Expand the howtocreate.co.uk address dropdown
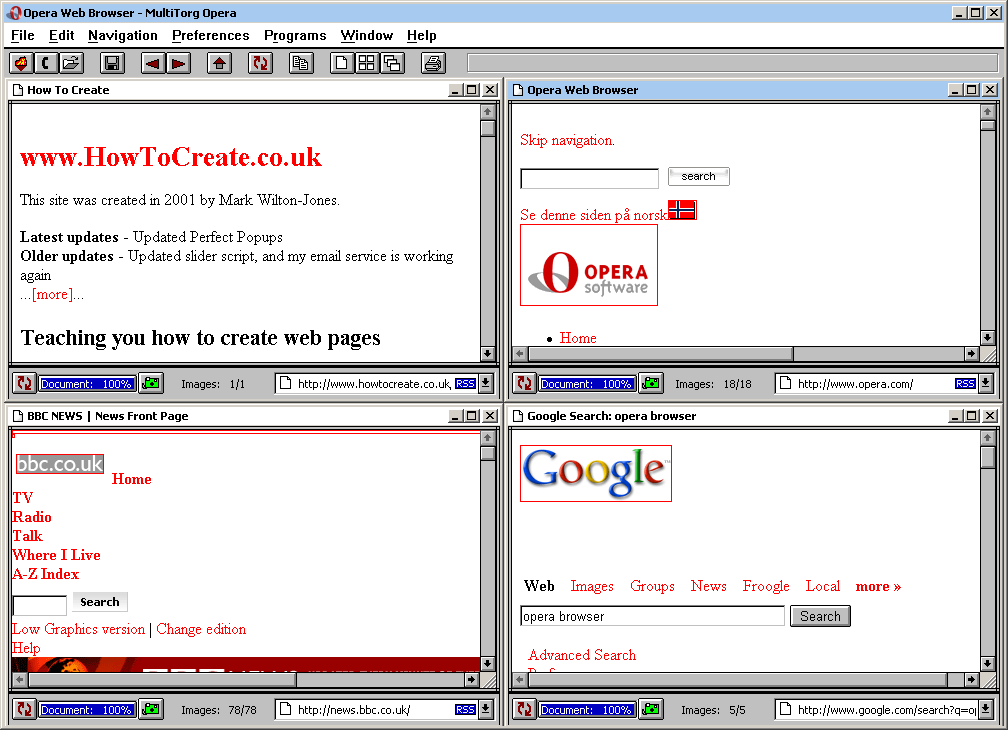1008x730 pixels. 486,384
